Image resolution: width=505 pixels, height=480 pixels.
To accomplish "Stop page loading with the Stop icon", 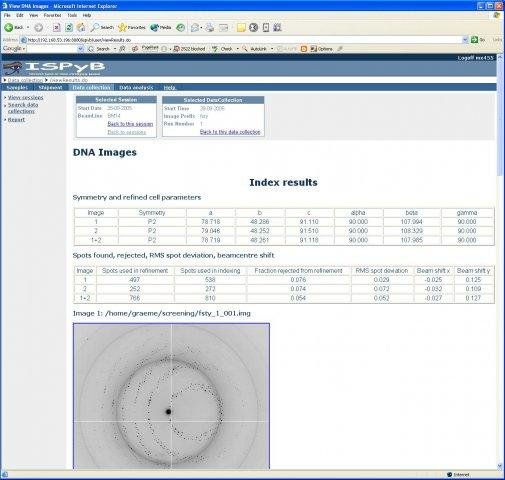I will (57, 27).
